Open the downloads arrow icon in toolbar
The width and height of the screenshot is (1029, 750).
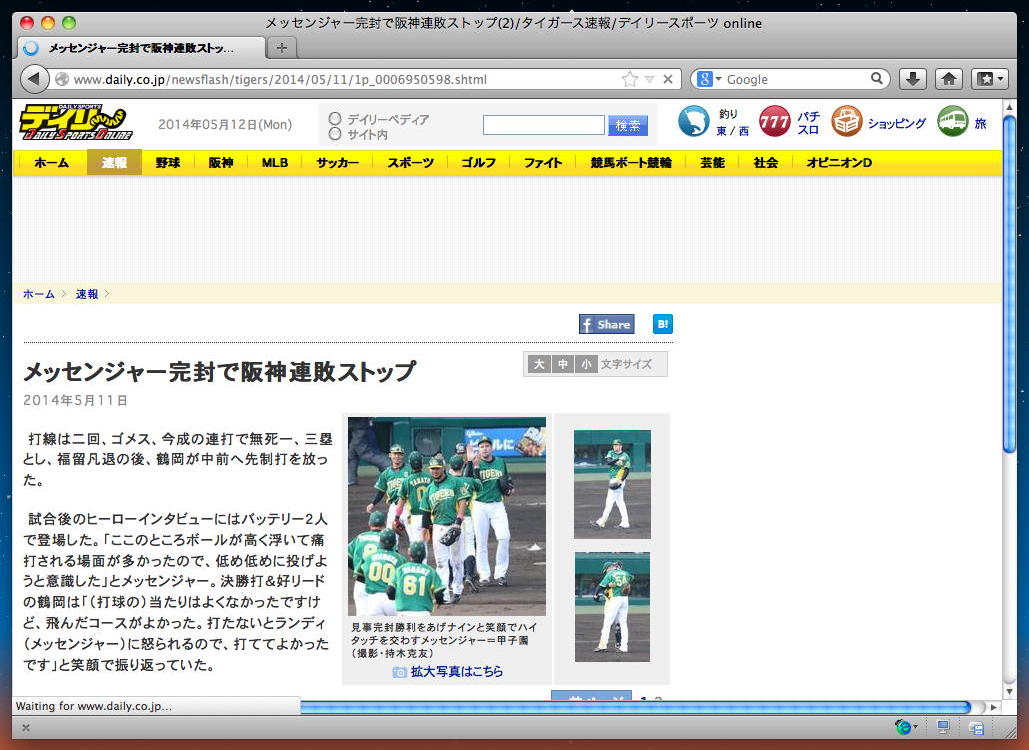pyautogui.click(x=912, y=79)
